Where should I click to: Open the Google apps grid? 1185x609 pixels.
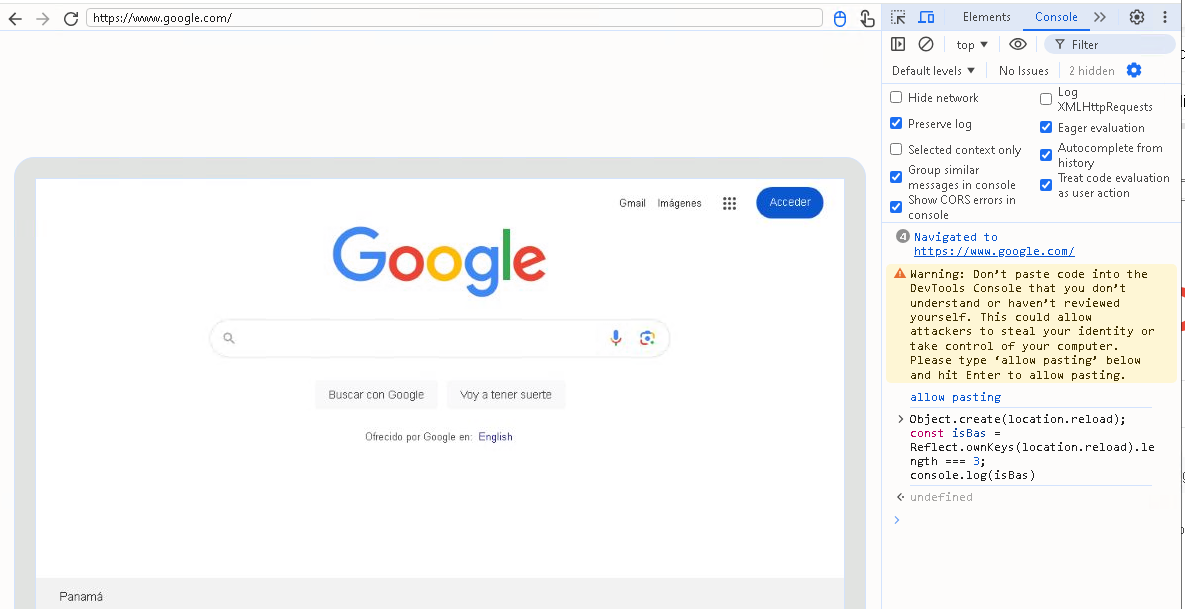click(x=729, y=203)
